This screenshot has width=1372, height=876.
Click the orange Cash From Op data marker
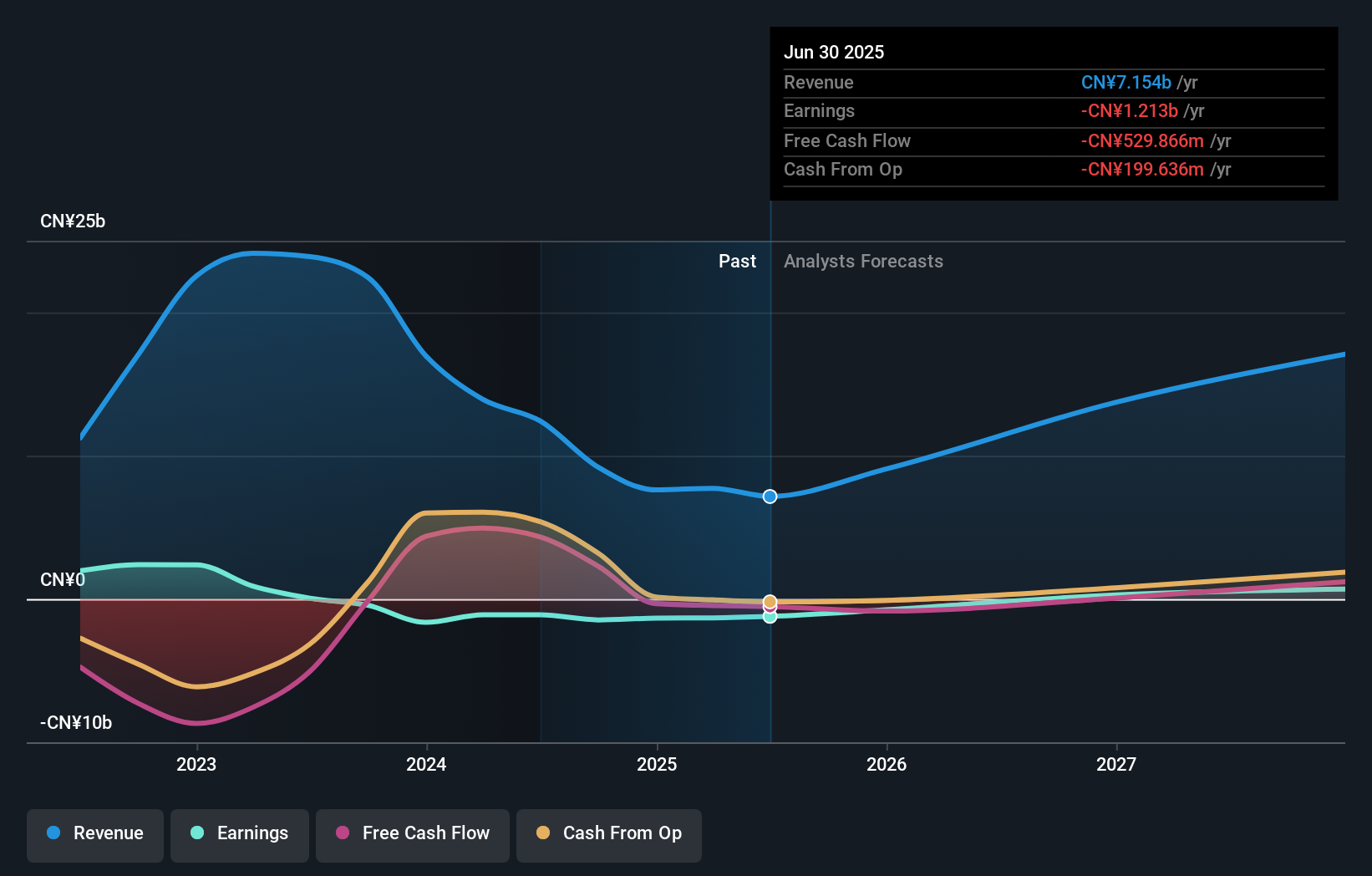(770, 602)
